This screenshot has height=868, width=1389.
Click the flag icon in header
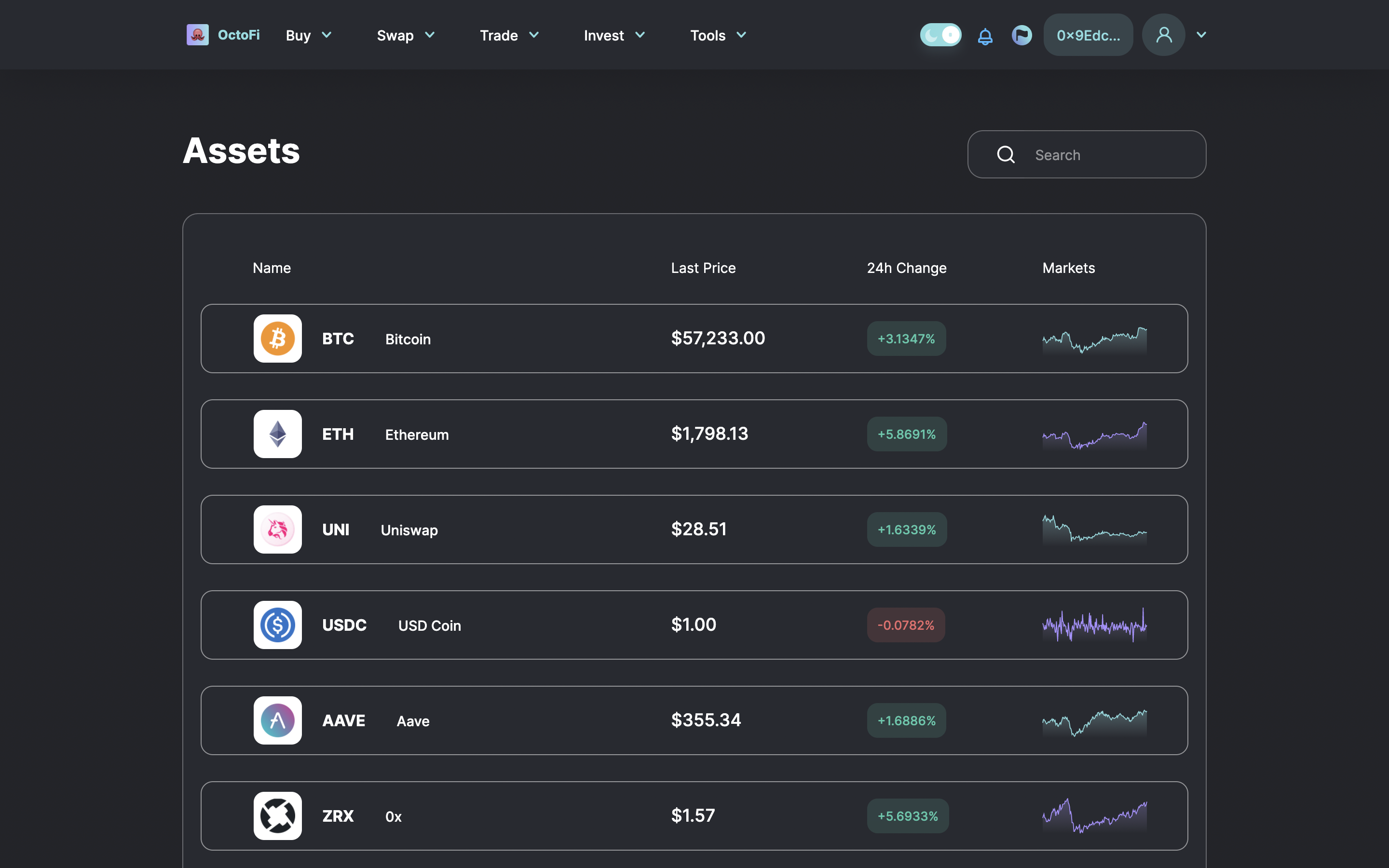click(x=1021, y=35)
